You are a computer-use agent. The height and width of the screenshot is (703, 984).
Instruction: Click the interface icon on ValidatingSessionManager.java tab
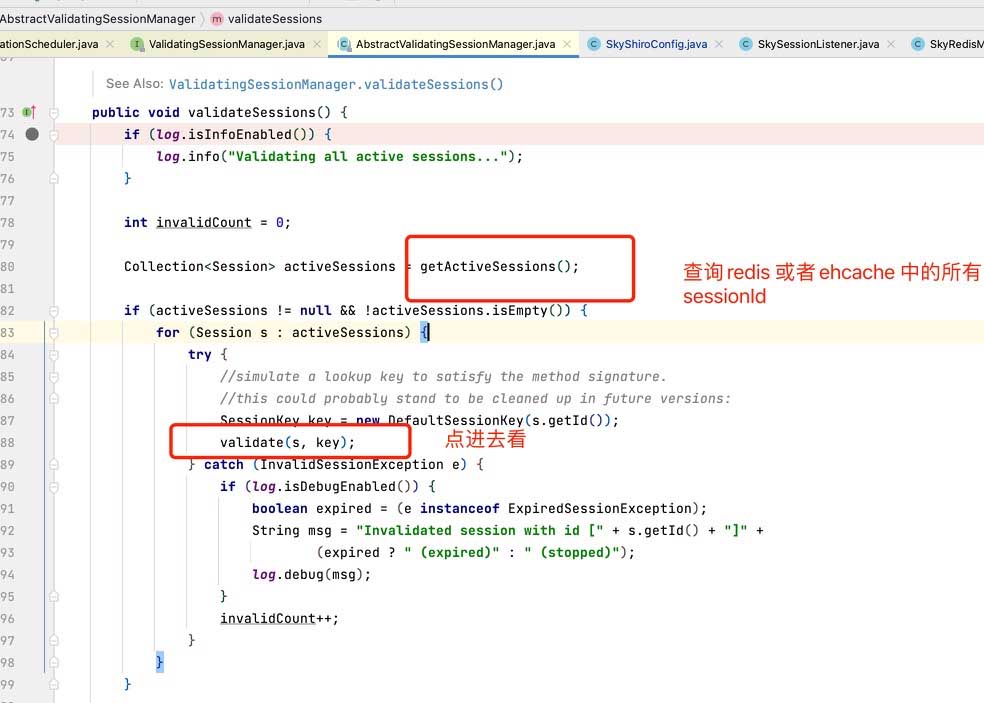tap(136, 44)
